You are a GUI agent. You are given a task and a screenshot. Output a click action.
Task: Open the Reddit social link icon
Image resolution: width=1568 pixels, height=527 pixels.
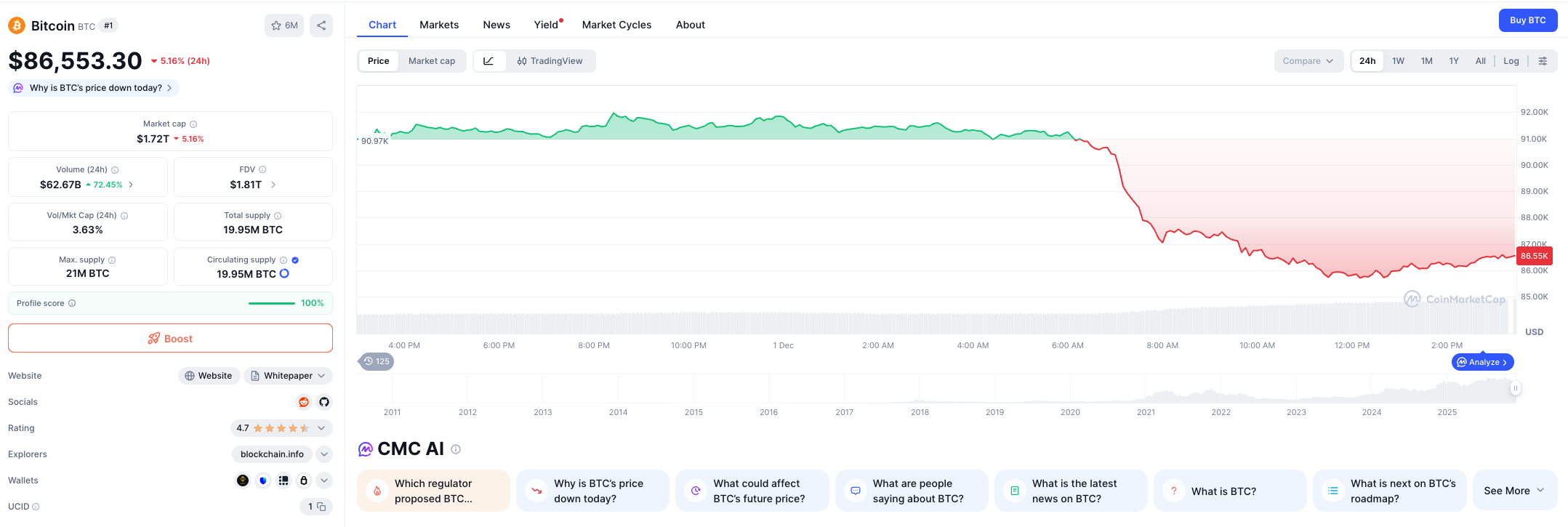304,402
